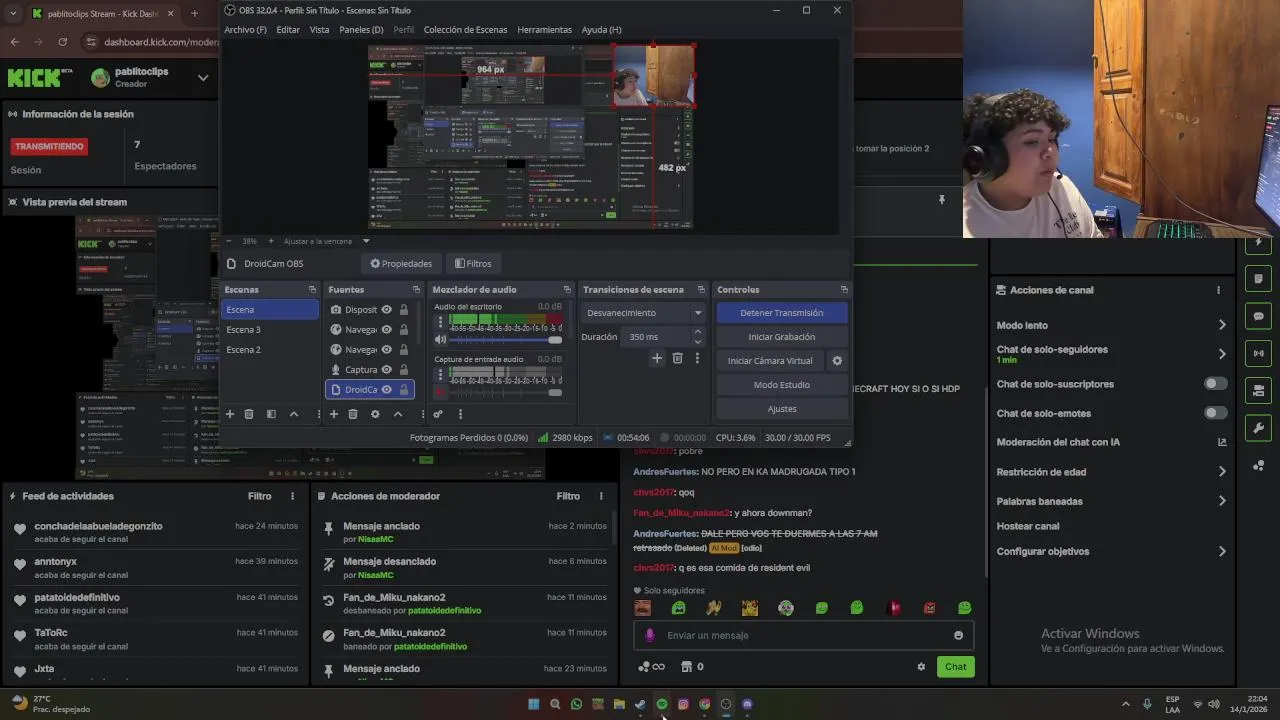
Task: Click Iniciar Grabación button
Action: coord(782,337)
